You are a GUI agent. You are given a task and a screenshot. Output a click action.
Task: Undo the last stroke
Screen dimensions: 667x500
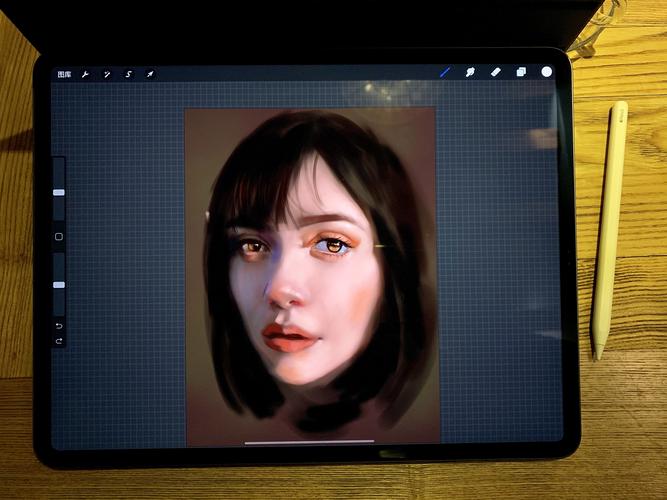coord(58,326)
